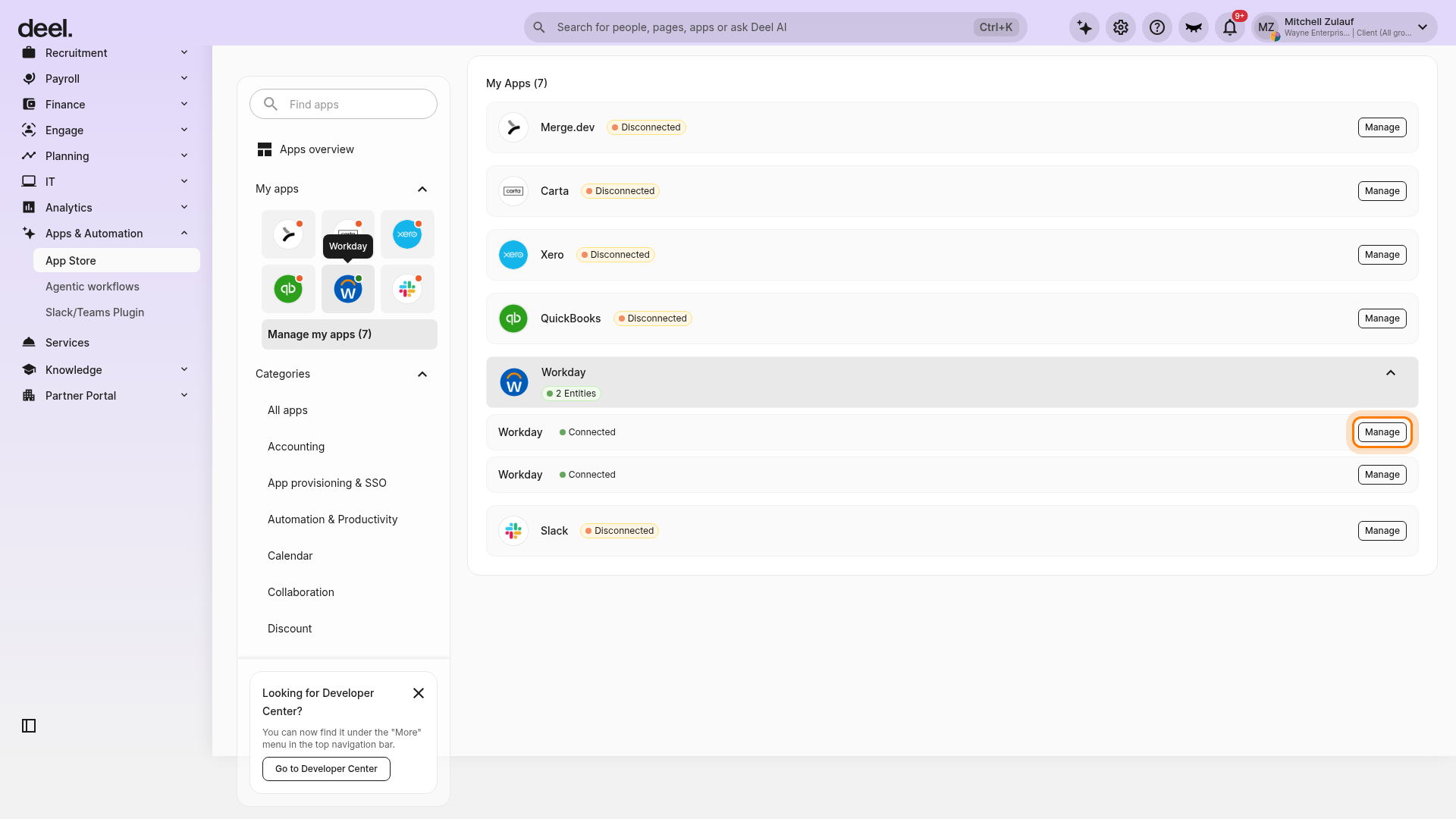Click highlighted Manage for first Workday entity
Screen dimensions: 1456x819
(x=1382, y=432)
